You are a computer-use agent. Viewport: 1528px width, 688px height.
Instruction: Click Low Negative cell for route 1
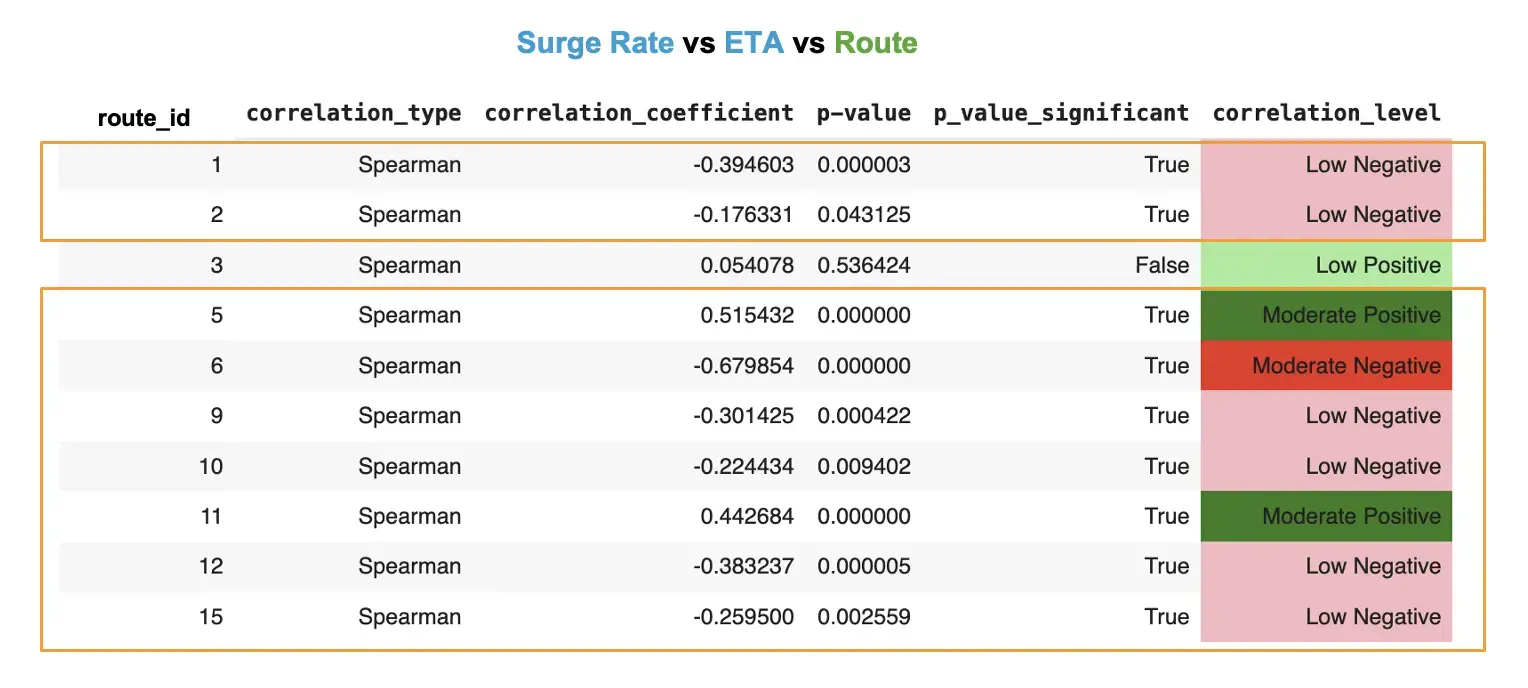pyautogui.click(x=1326, y=165)
